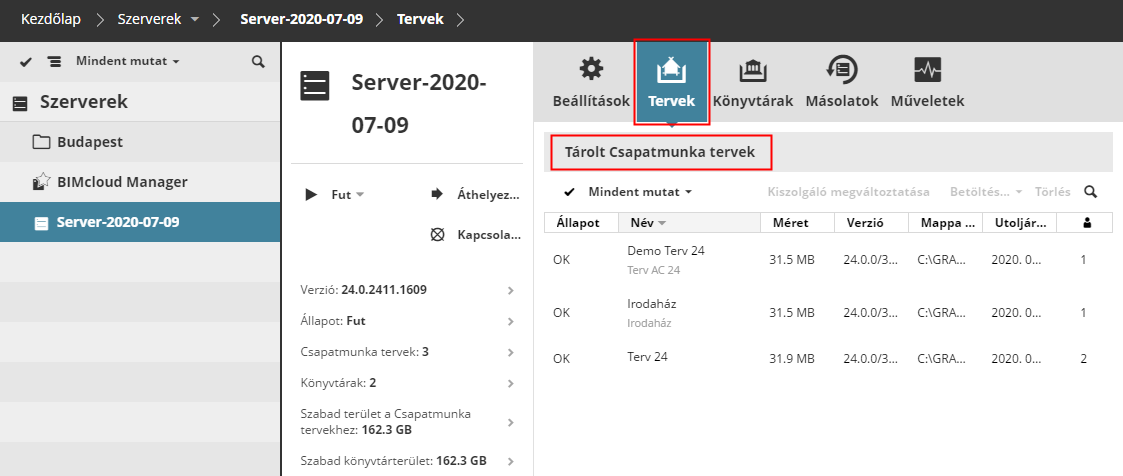The width and height of the screenshot is (1123, 476).
Task: Click the Törlés button
Action: (x=1053, y=192)
